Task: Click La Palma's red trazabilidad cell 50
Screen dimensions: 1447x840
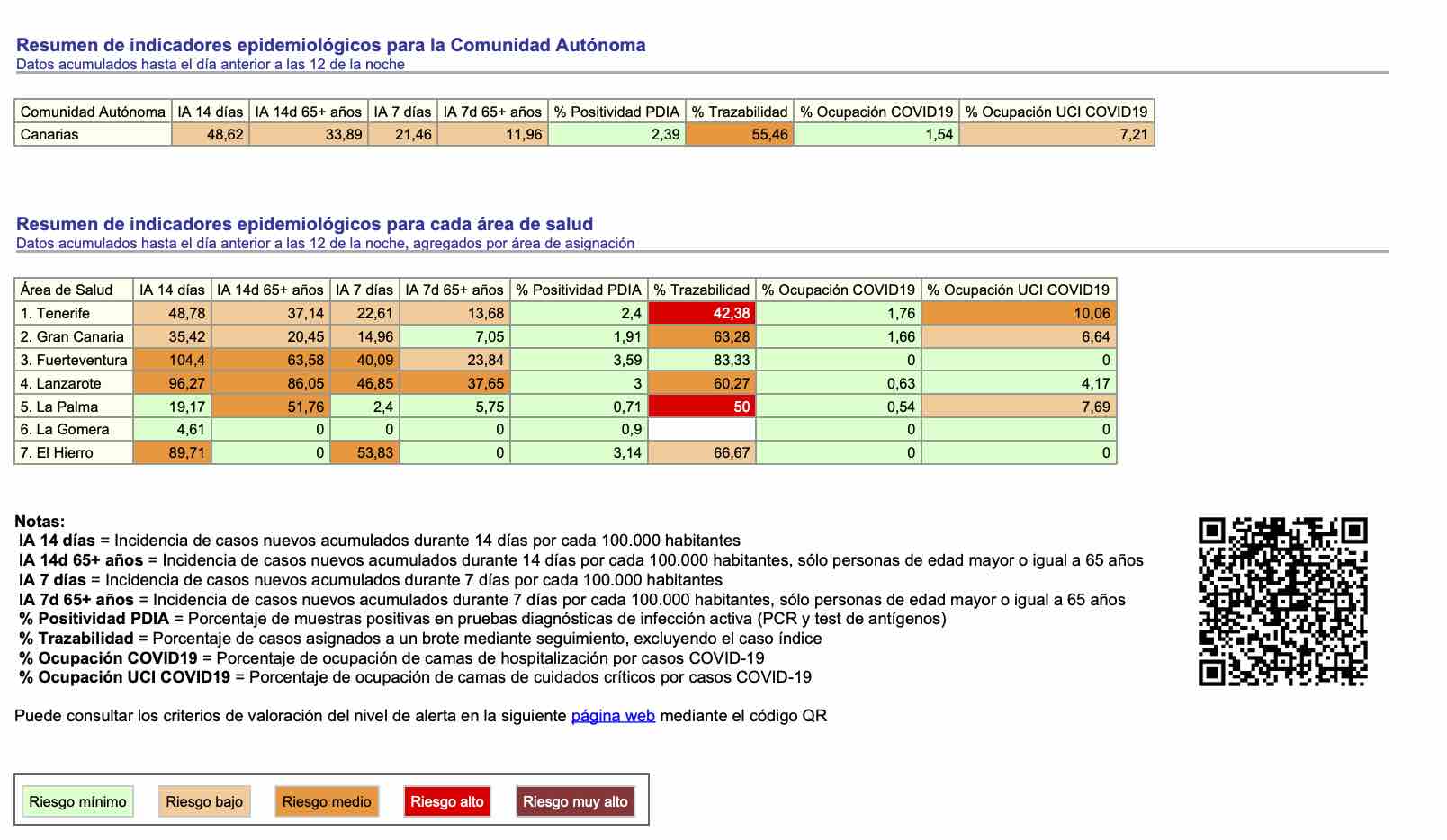Action: [x=701, y=407]
